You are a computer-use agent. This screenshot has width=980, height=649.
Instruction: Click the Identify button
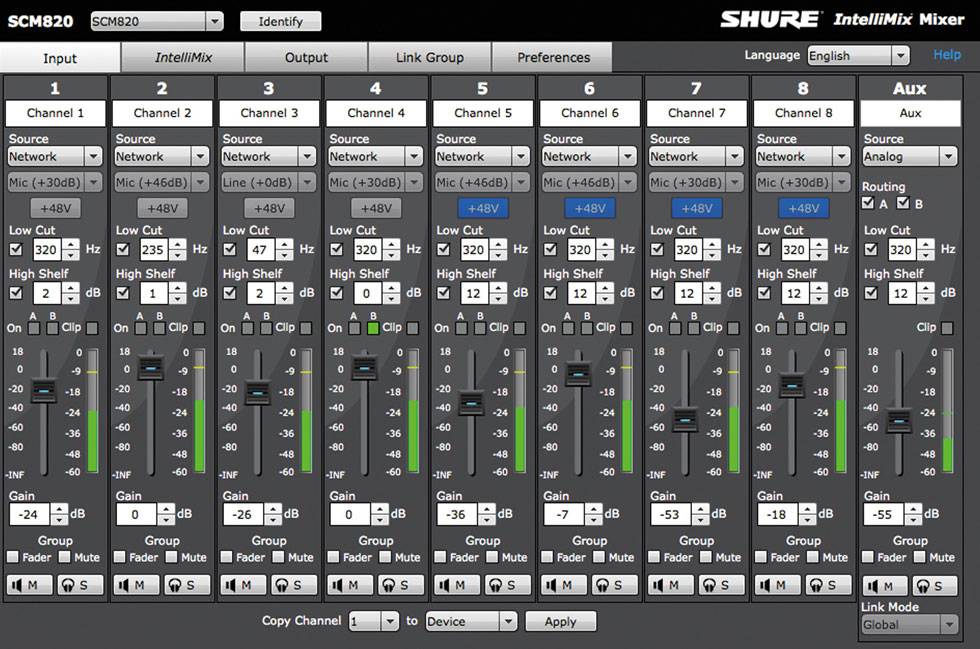point(280,21)
